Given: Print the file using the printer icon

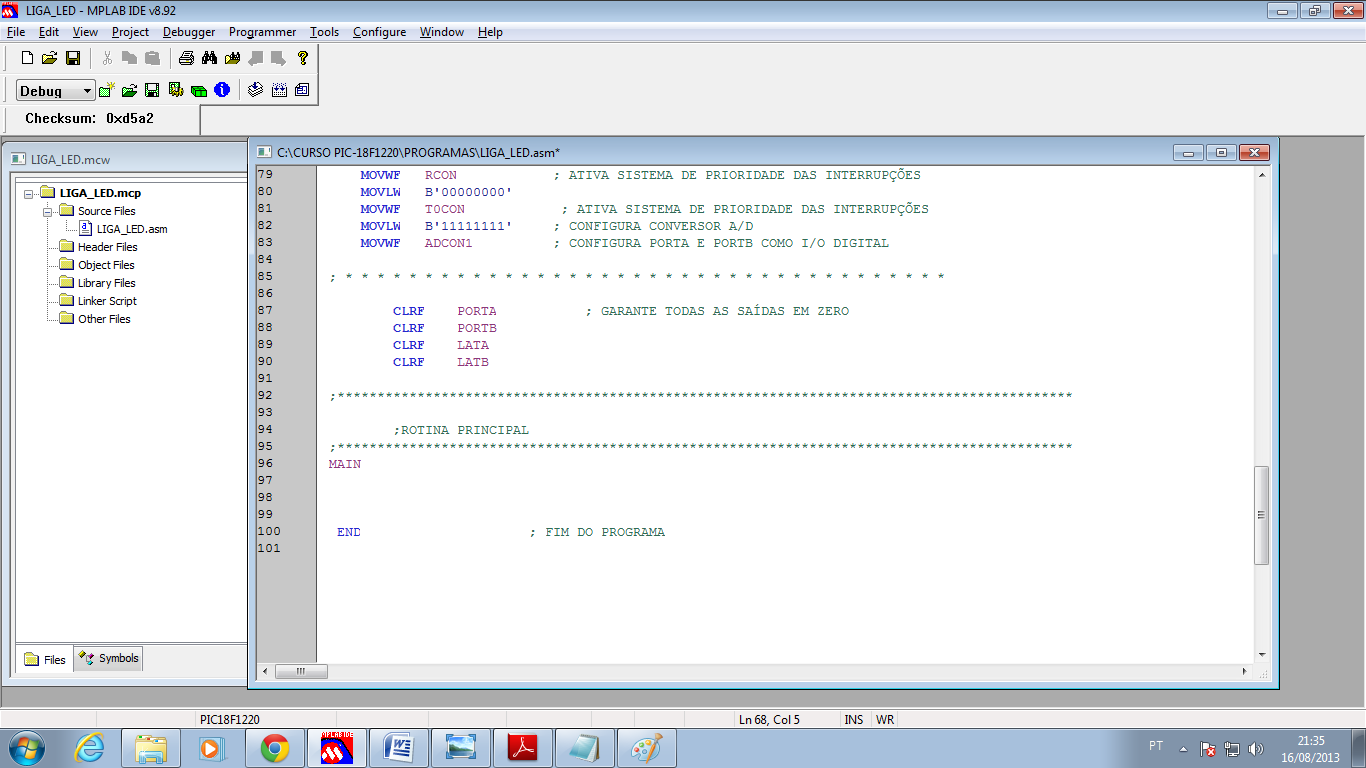Looking at the screenshot, I should (186, 58).
